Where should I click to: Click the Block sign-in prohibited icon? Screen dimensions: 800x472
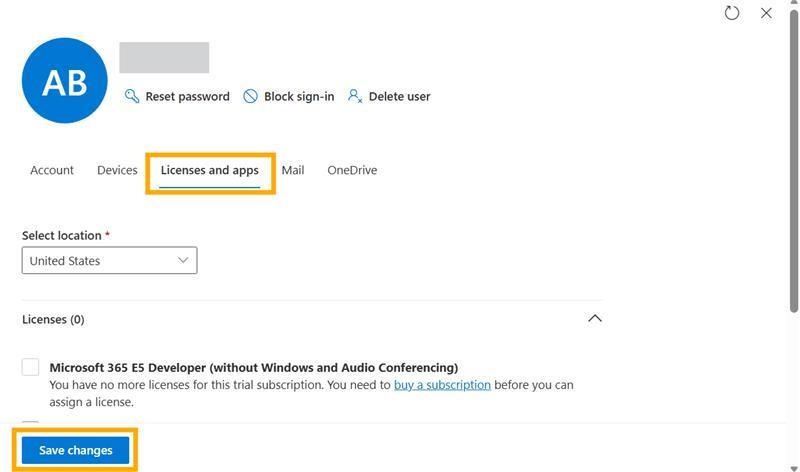pyautogui.click(x=251, y=96)
